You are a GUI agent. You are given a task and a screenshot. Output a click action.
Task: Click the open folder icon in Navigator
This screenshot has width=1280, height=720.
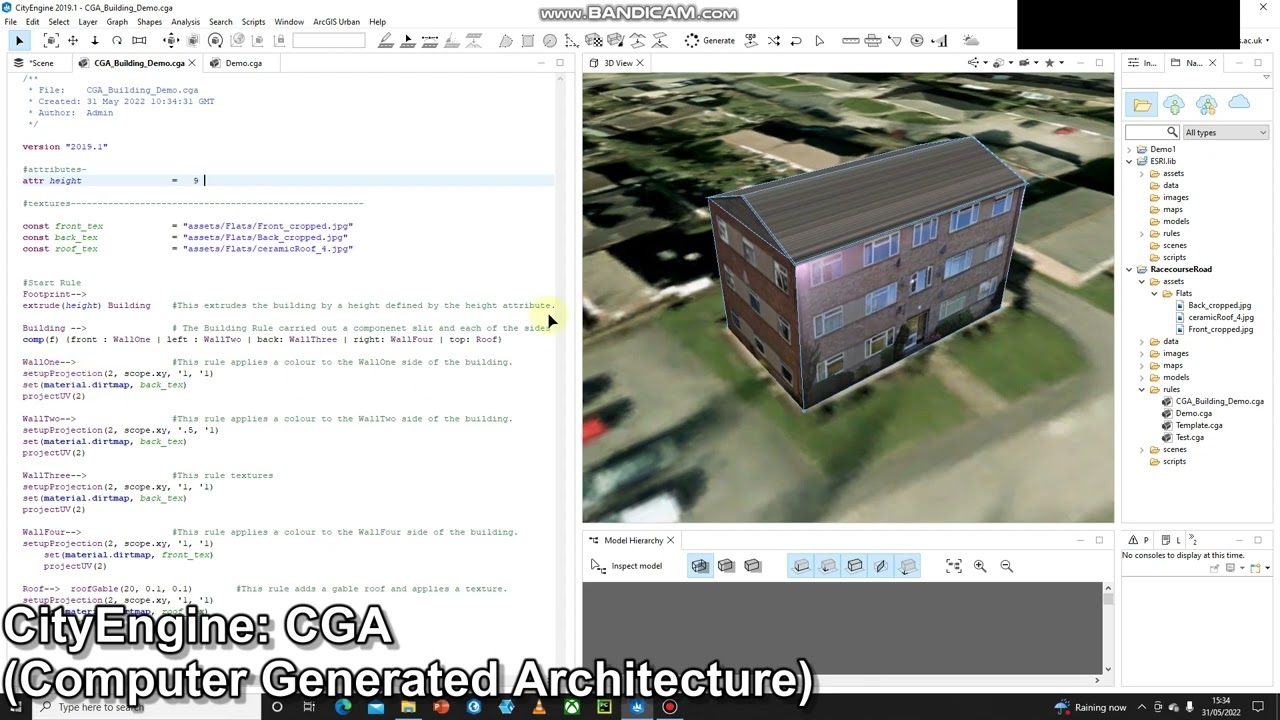[1142, 104]
